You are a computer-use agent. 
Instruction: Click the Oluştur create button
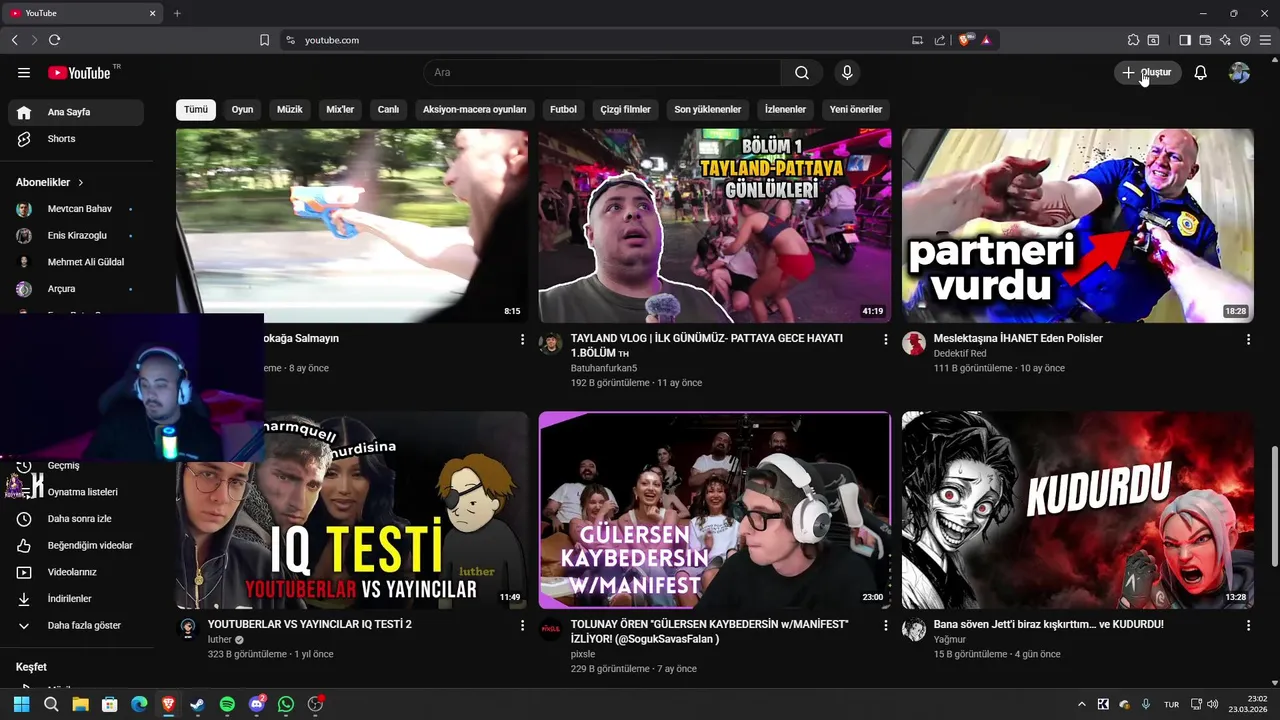(x=1148, y=72)
